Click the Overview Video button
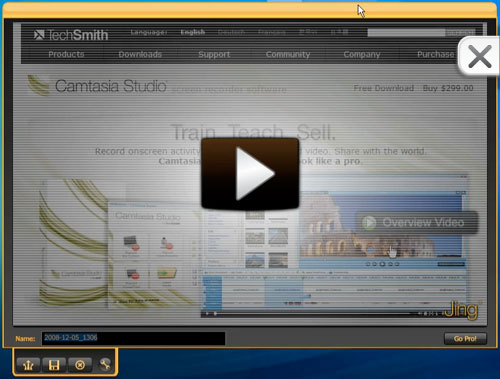 (418, 222)
